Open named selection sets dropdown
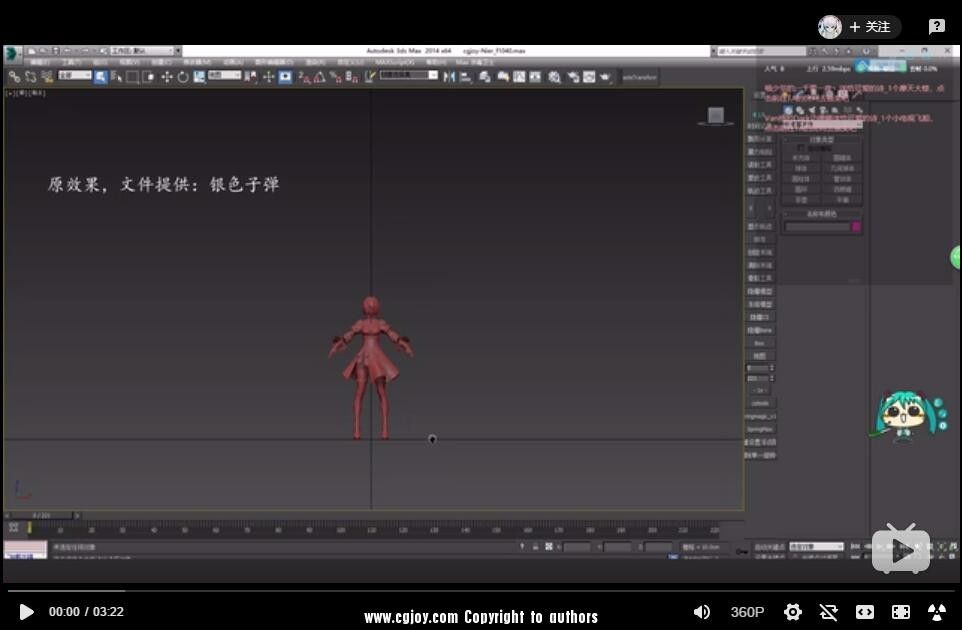 tap(409, 75)
